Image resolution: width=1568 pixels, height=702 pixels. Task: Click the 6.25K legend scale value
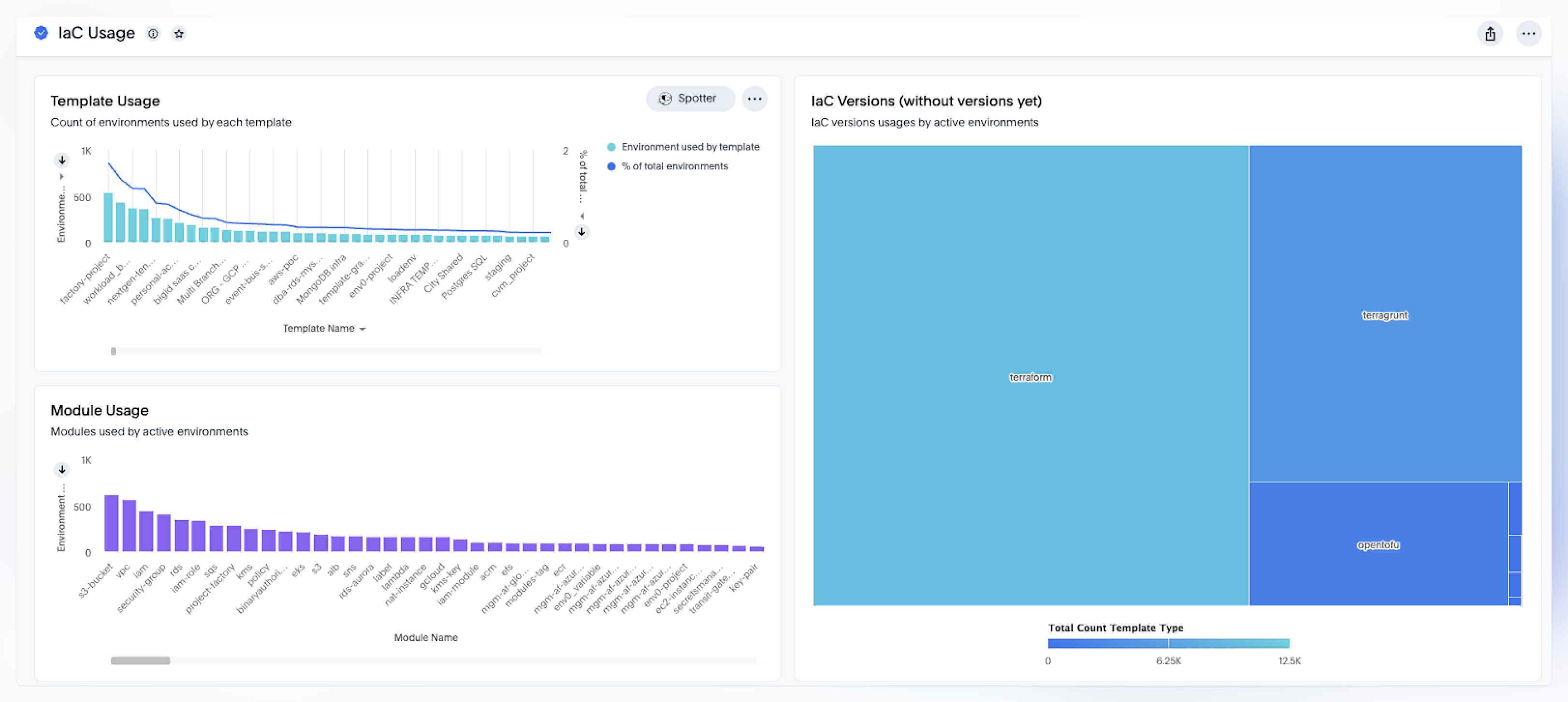click(x=1169, y=660)
